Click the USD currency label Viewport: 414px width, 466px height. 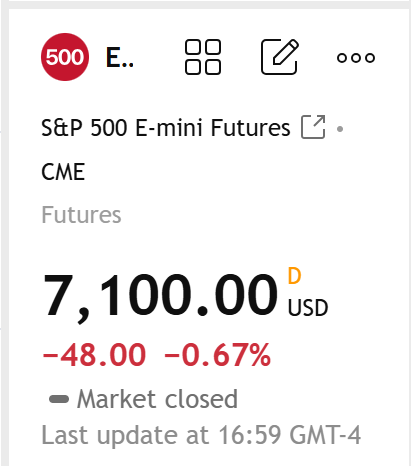click(308, 307)
